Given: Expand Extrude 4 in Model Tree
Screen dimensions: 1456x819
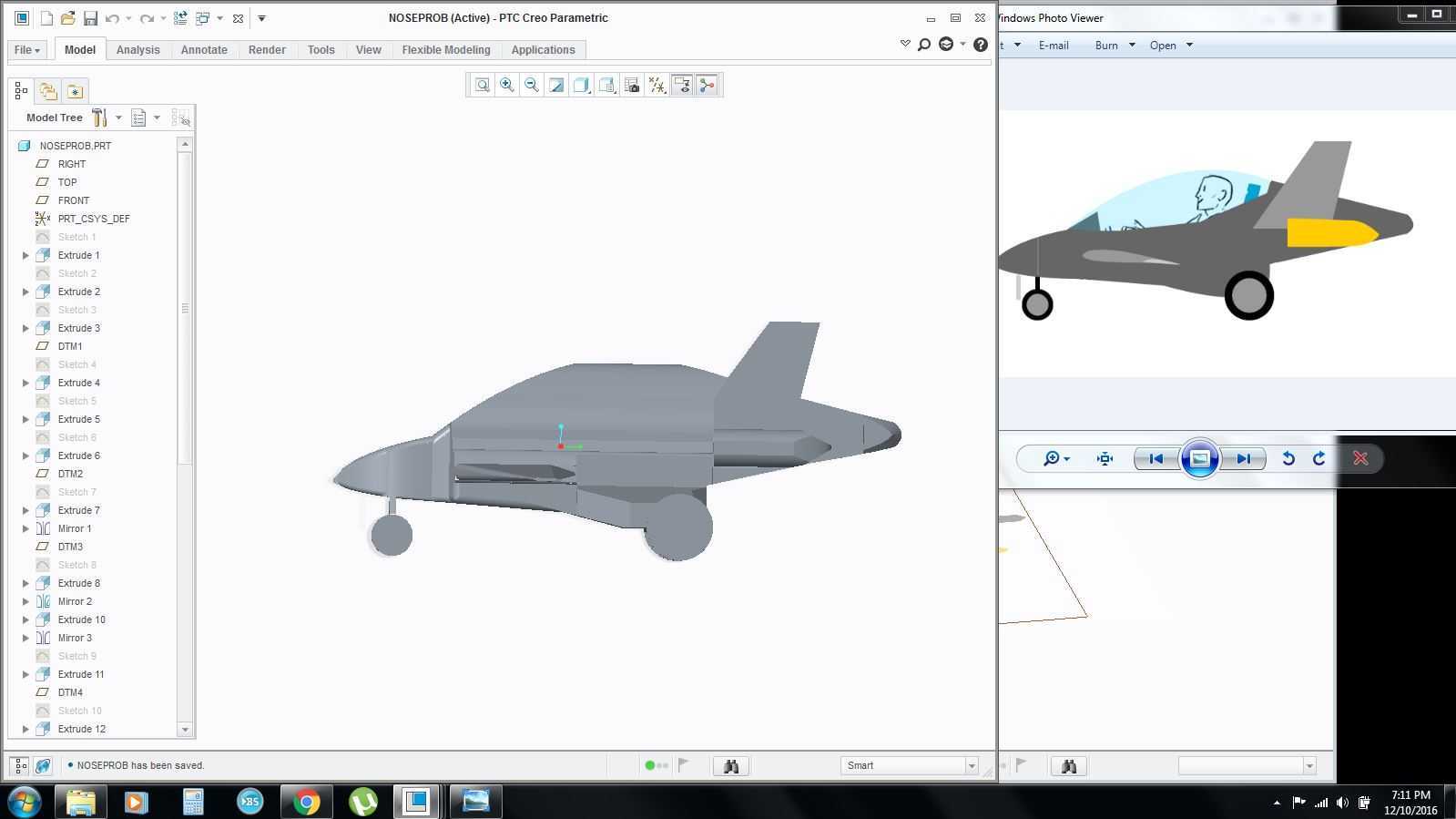Looking at the screenshot, I should click(x=25, y=383).
